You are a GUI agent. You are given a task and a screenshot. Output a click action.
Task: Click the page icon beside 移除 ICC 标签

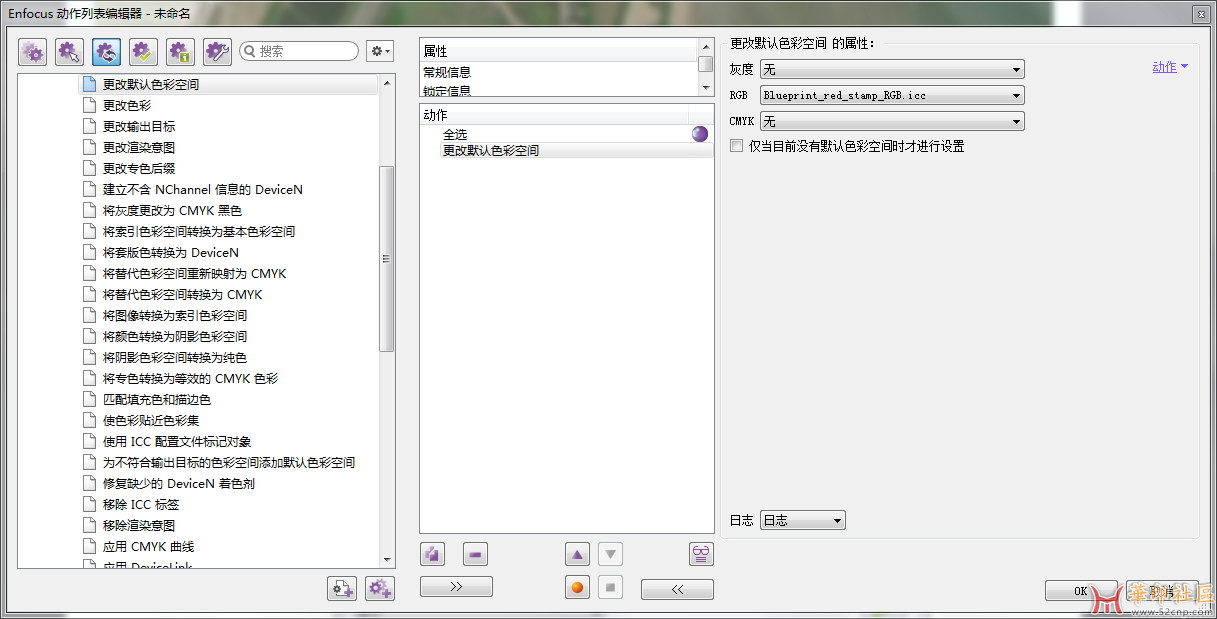tap(88, 504)
